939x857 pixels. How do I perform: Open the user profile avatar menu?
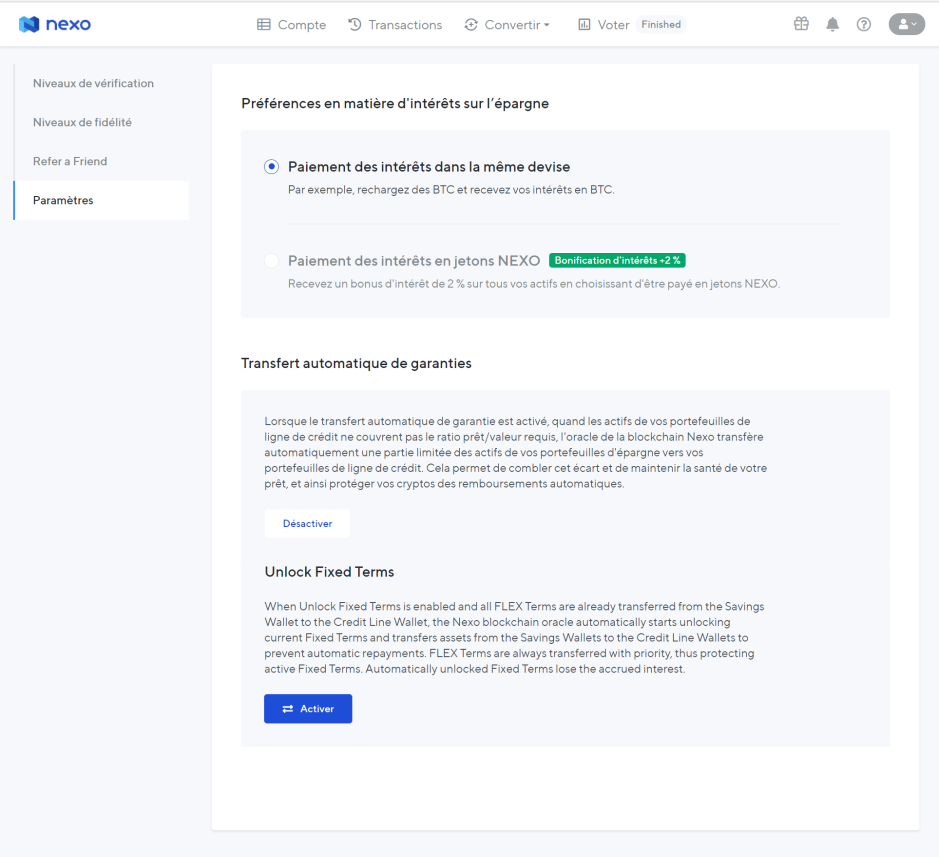click(907, 25)
